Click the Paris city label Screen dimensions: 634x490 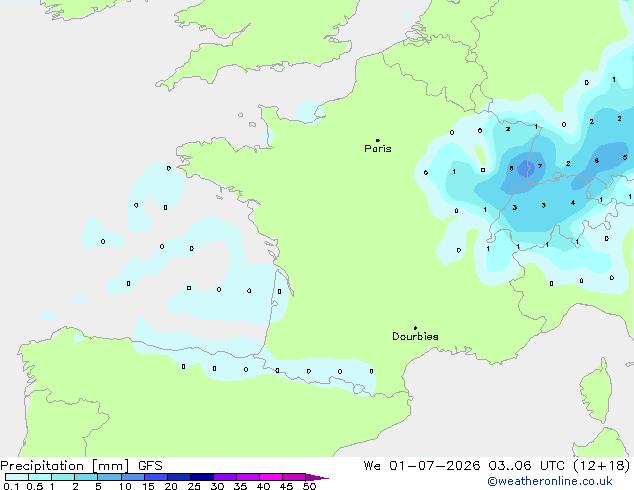(378, 149)
